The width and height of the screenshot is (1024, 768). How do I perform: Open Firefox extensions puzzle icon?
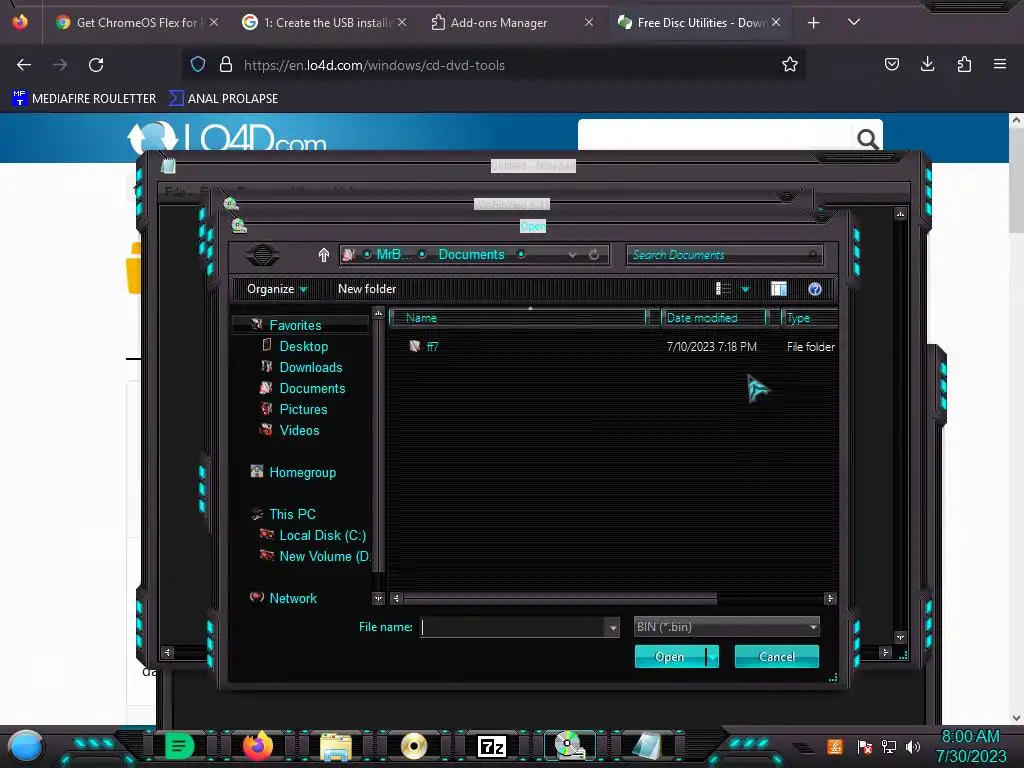(x=964, y=64)
